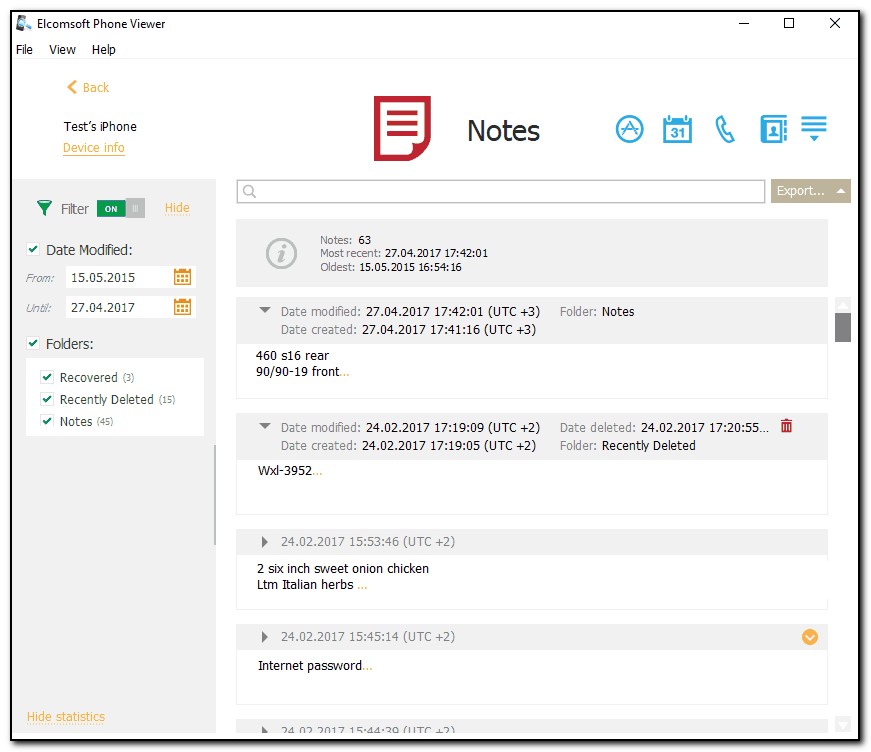Click the calendar picker for Until date

(x=182, y=307)
